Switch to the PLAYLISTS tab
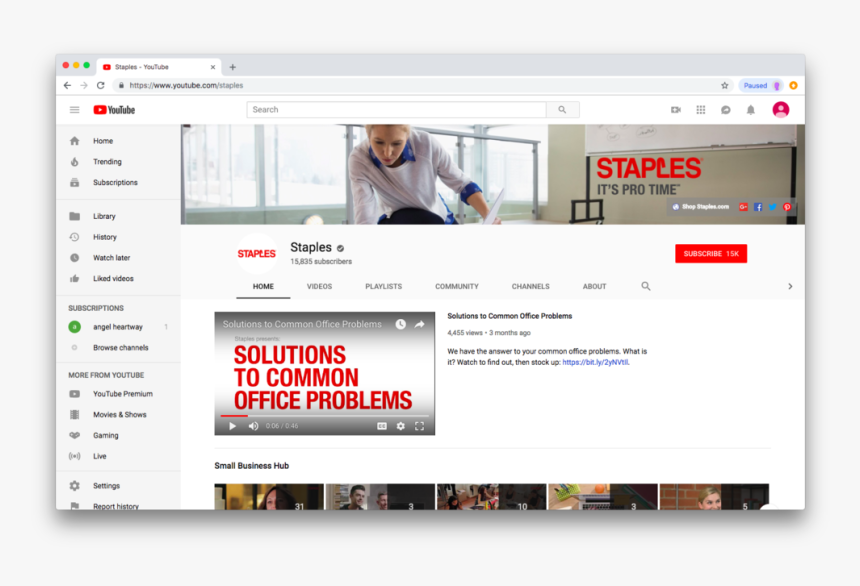The height and width of the screenshot is (586, 860). tap(383, 286)
